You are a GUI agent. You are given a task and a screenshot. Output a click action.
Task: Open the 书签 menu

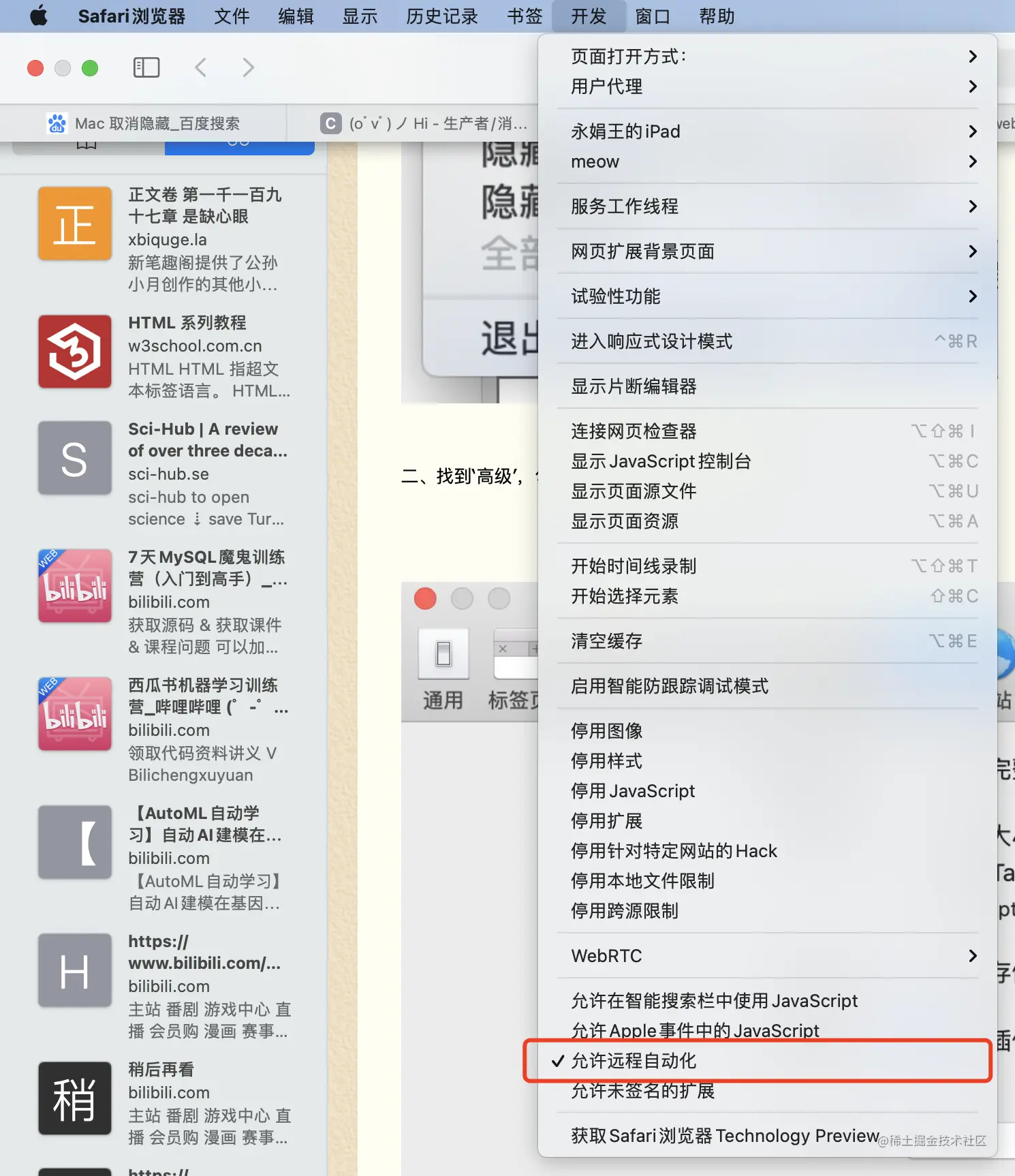pyautogui.click(x=525, y=16)
